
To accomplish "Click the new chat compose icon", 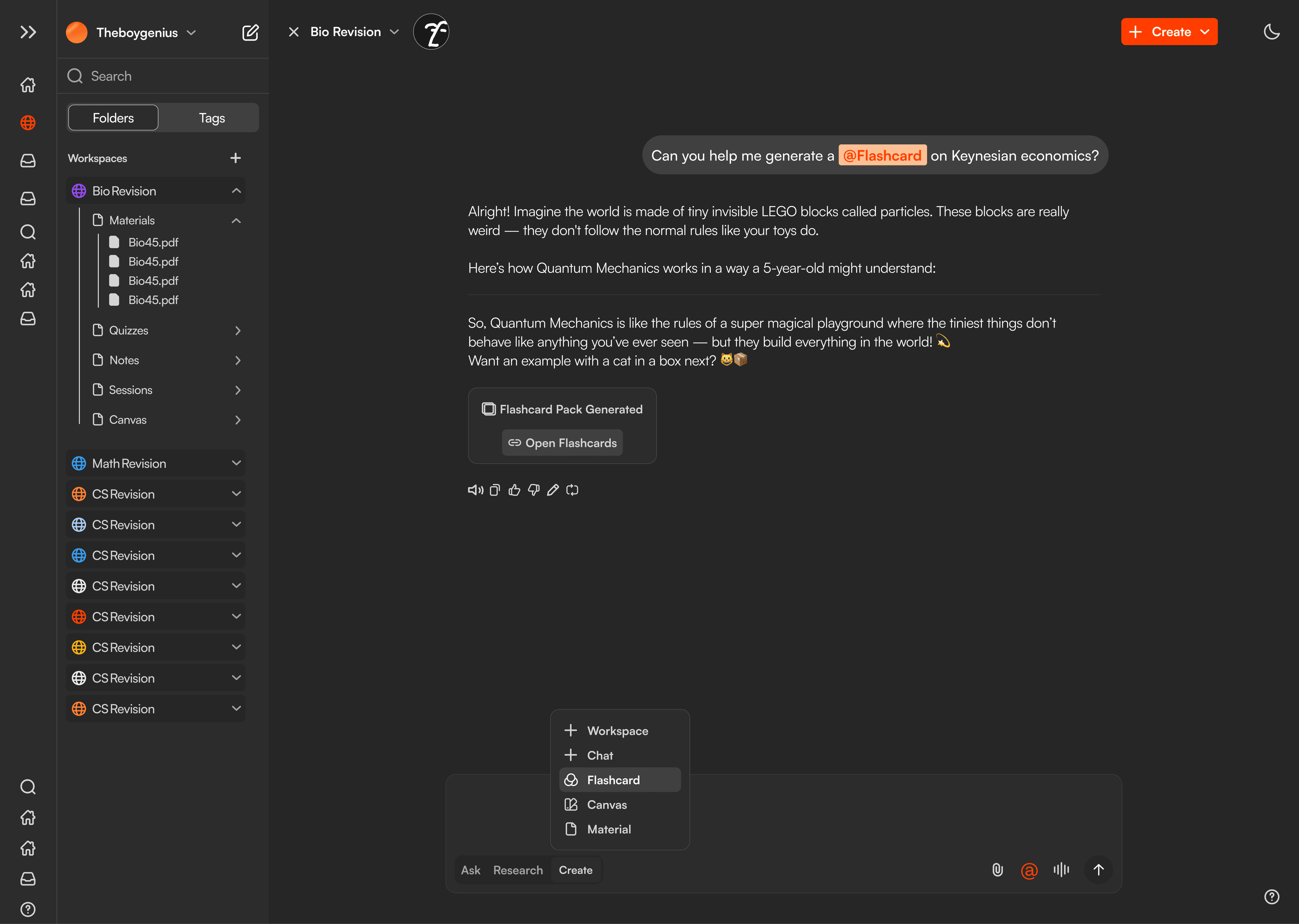I will (x=250, y=32).
